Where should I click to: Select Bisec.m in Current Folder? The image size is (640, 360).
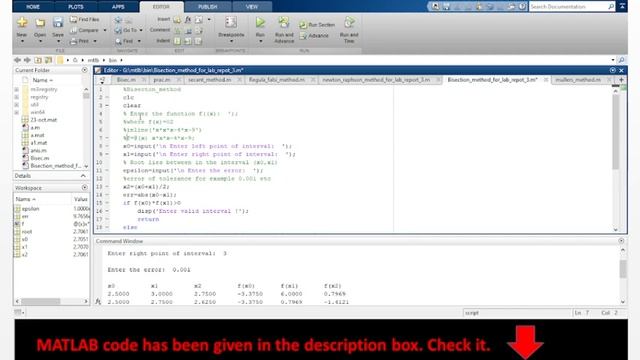40,158
